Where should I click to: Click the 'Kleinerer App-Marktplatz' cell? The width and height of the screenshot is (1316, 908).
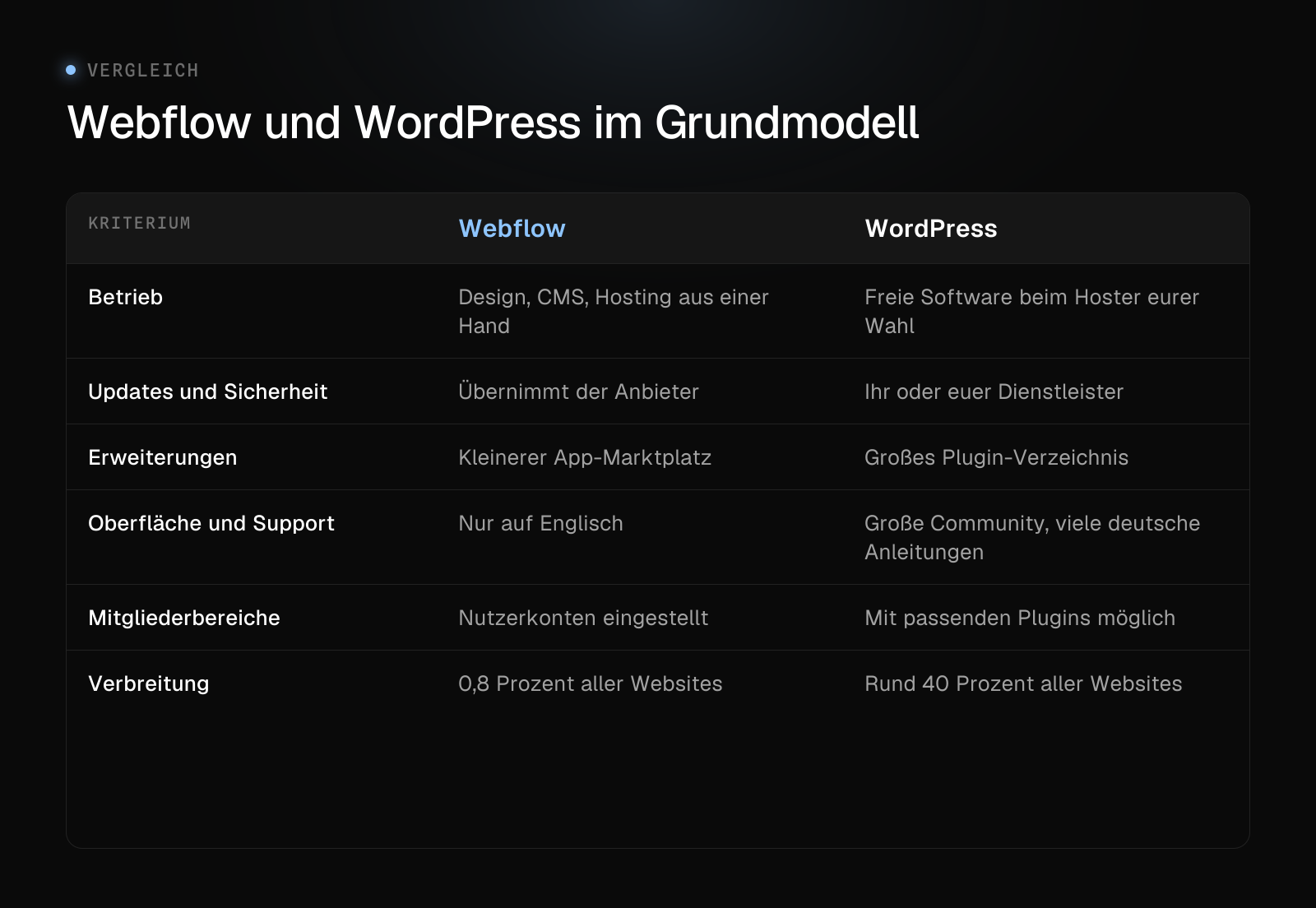(x=585, y=457)
